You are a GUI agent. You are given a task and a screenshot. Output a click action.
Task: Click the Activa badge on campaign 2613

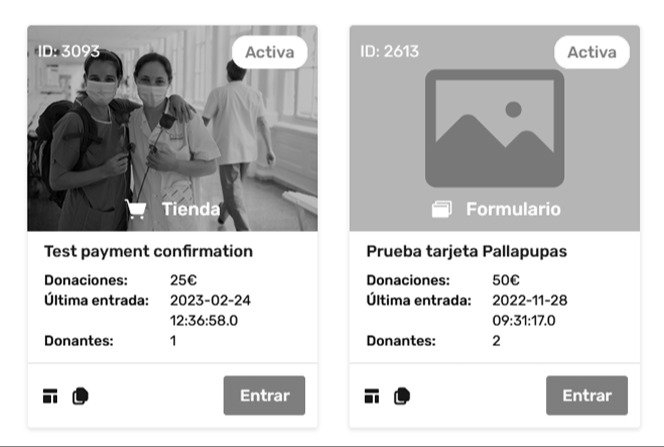coord(592,52)
